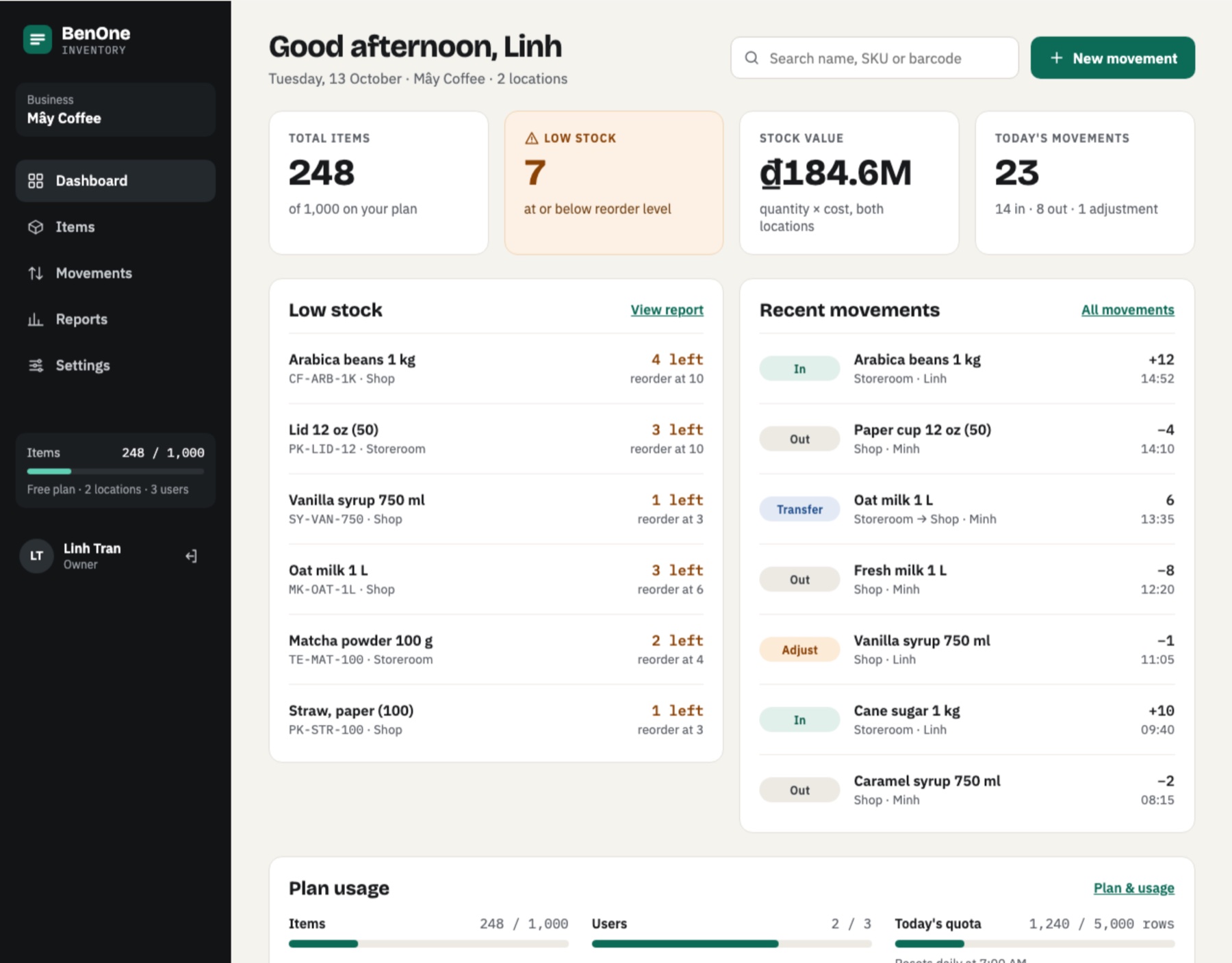Click the Today's Movements card
The width and height of the screenshot is (1232, 963).
point(1085,183)
